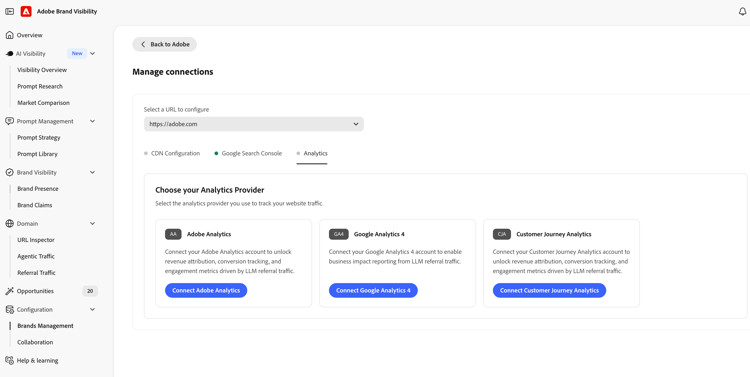The height and width of the screenshot is (377, 750).
Task: Open Brand Presence page
Action: tap(38, 188)
